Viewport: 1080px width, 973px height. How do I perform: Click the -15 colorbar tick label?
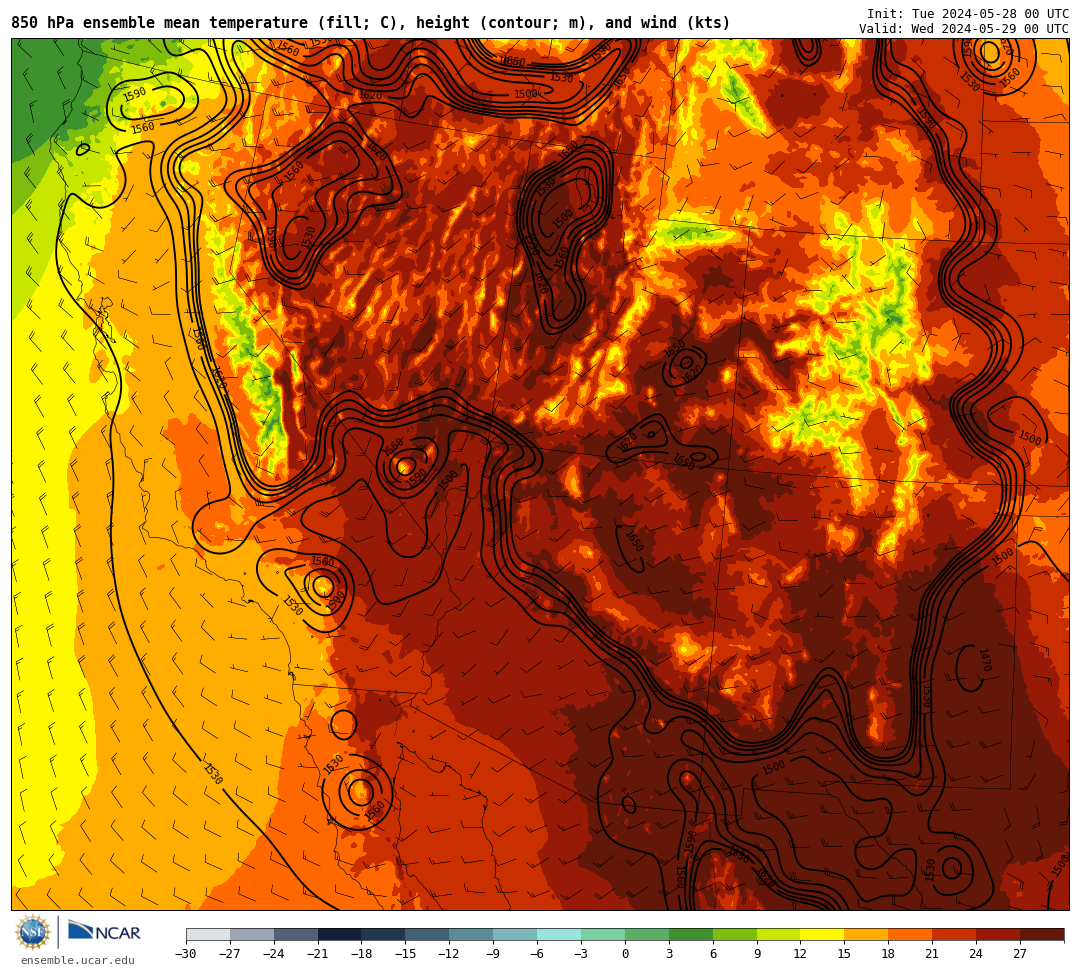click(406, 954)
